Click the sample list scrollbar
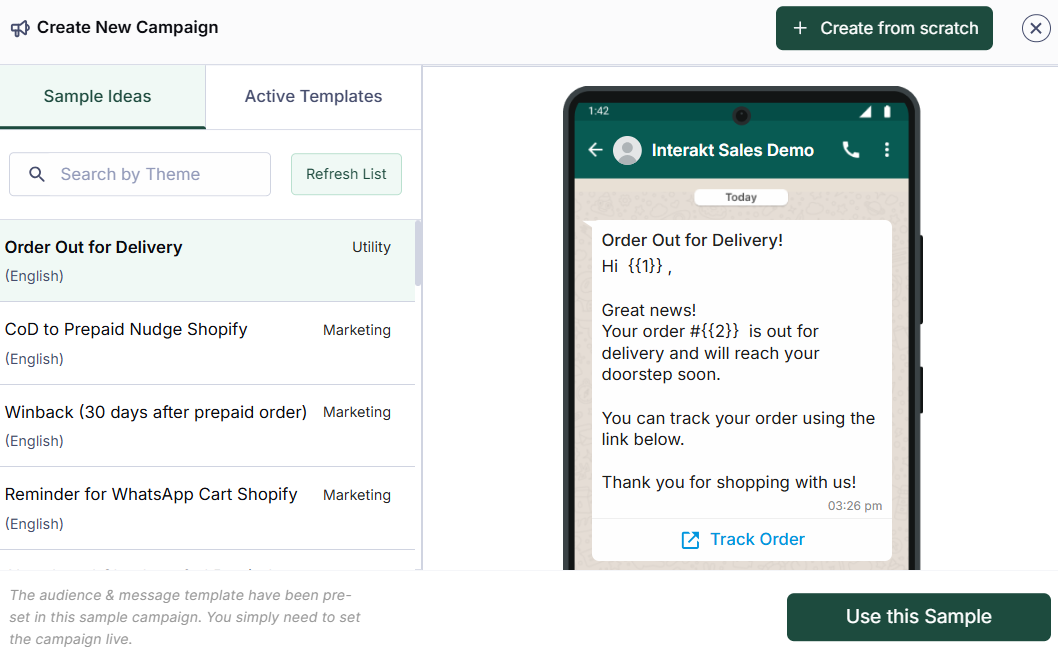 (x=418, y=253)
